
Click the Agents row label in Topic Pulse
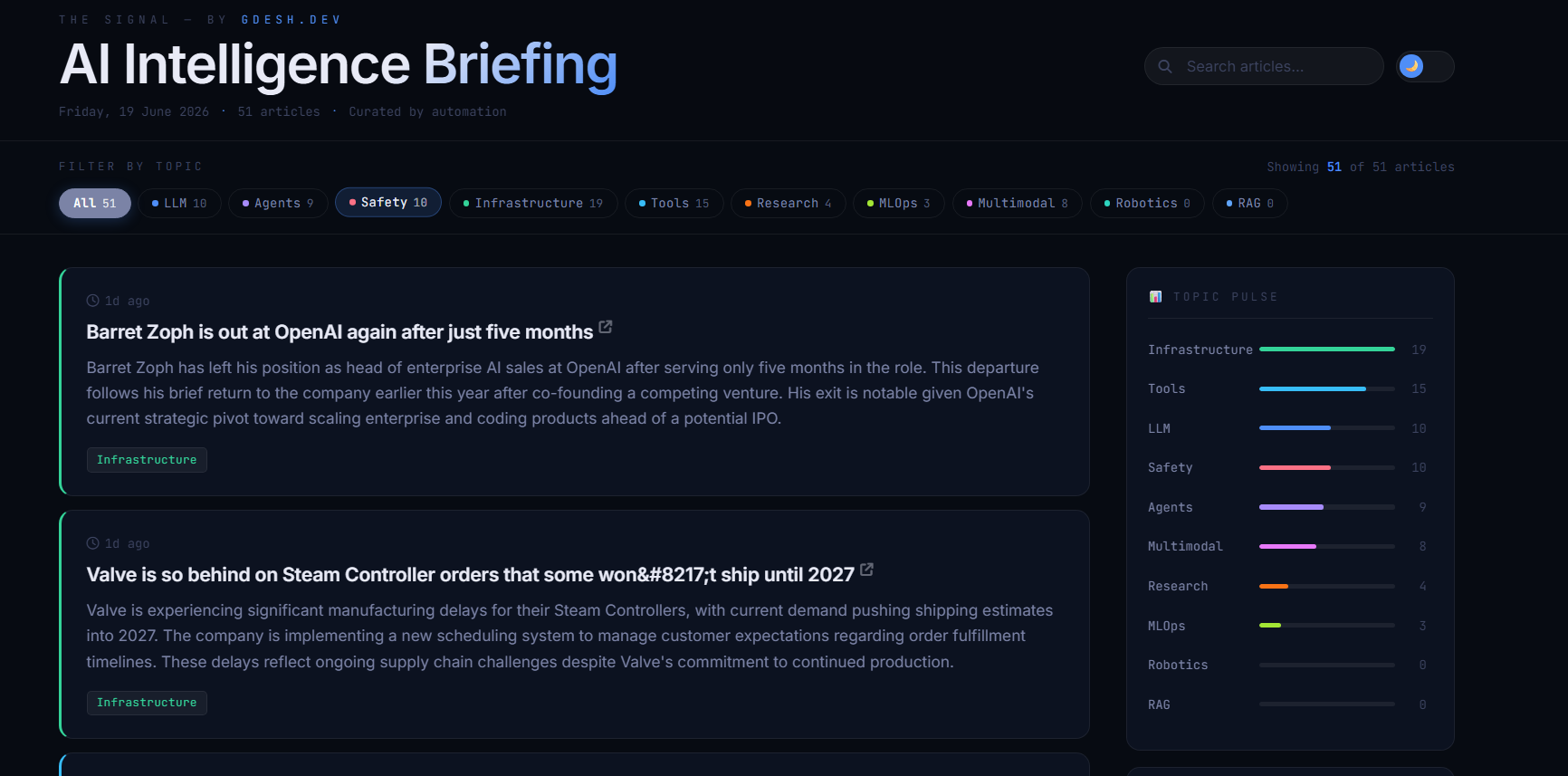pos(1170,507)
